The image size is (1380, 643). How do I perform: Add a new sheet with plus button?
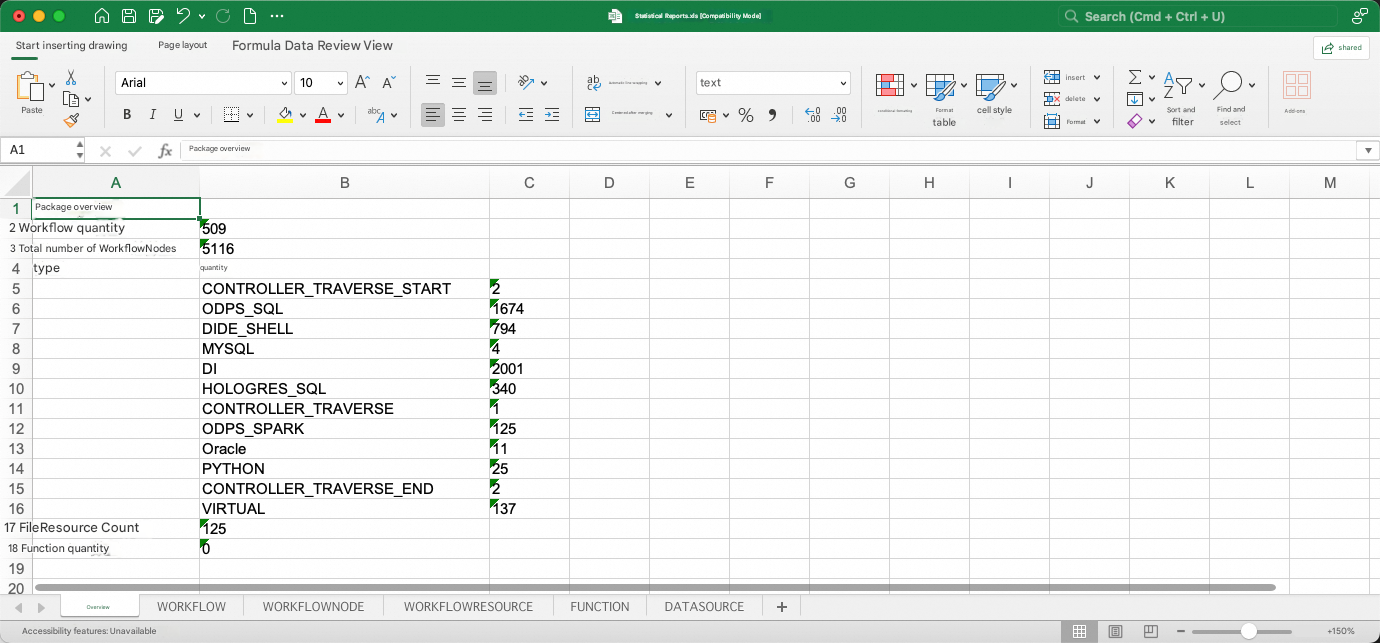[782, 607]
